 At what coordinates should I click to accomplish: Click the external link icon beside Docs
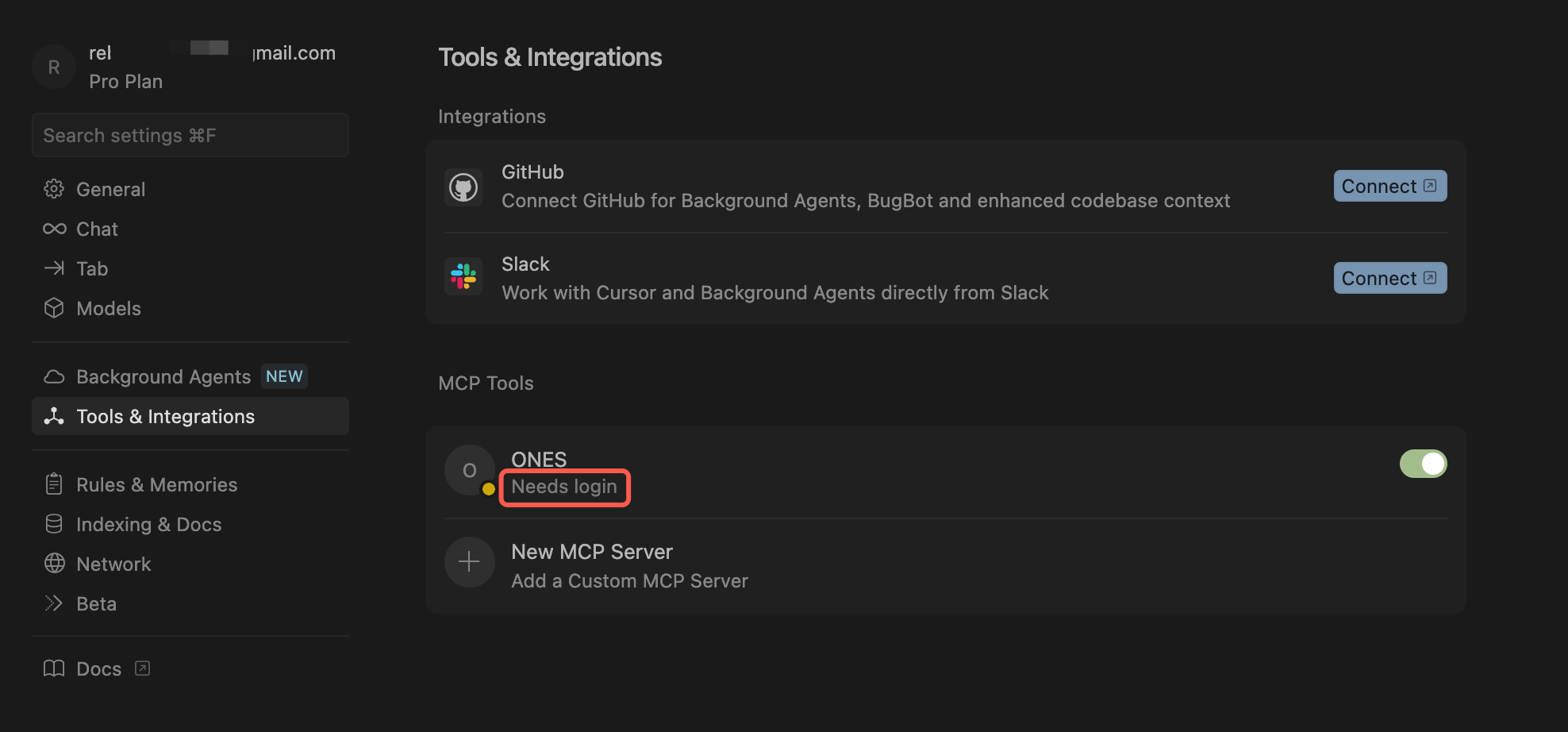pos(142,668)
